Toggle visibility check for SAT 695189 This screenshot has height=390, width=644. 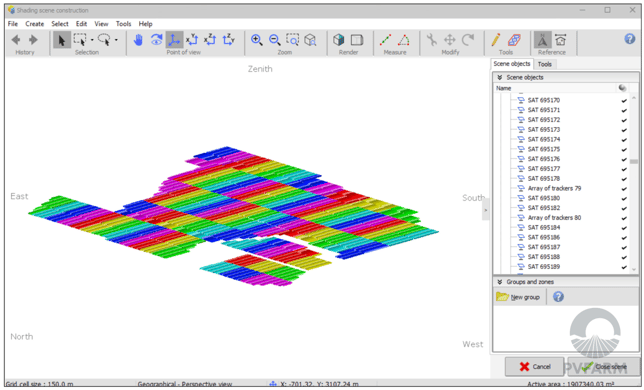[624, 267]
